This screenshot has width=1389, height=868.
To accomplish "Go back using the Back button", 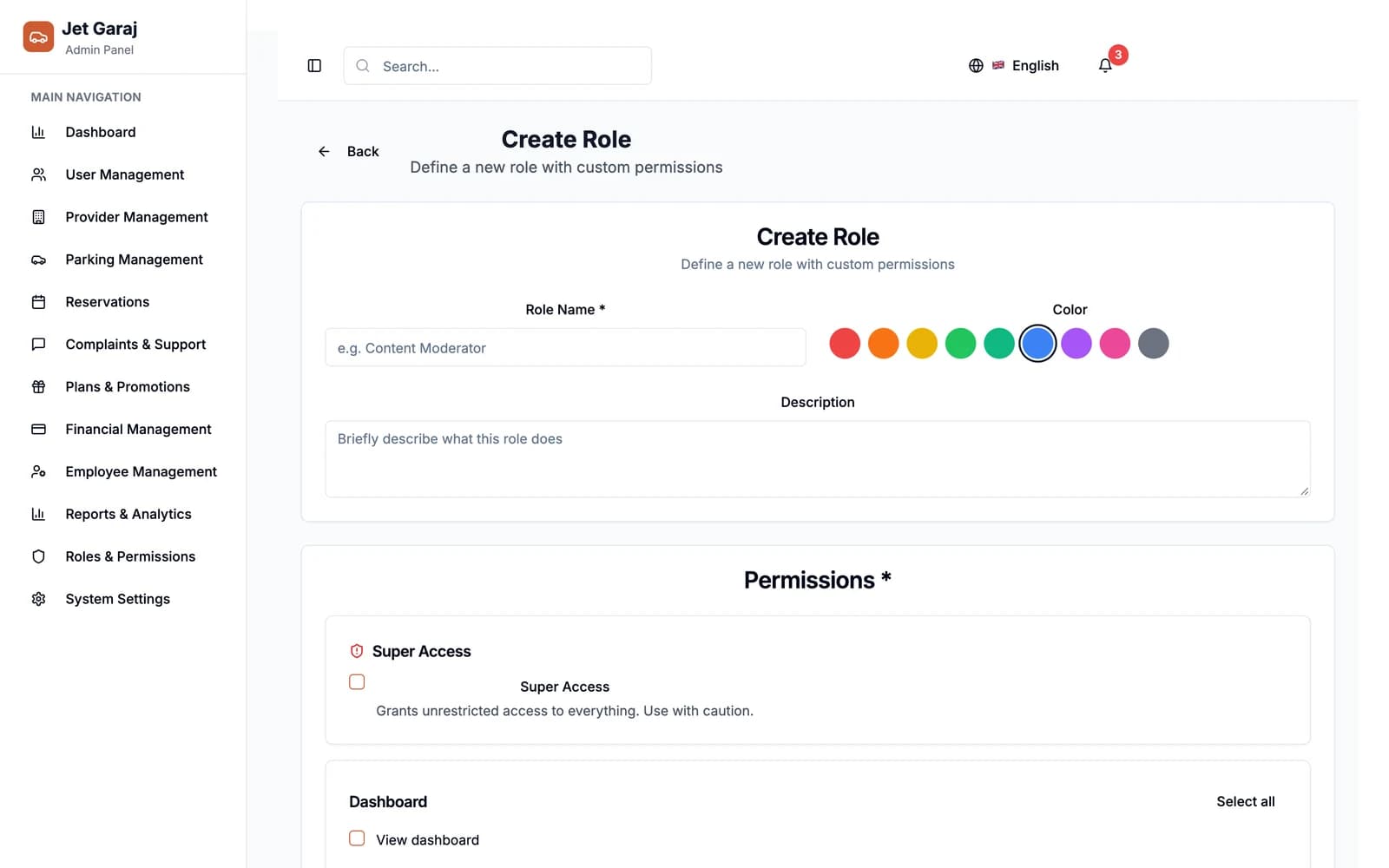I will pyautogui.click(x=348, y=152).
